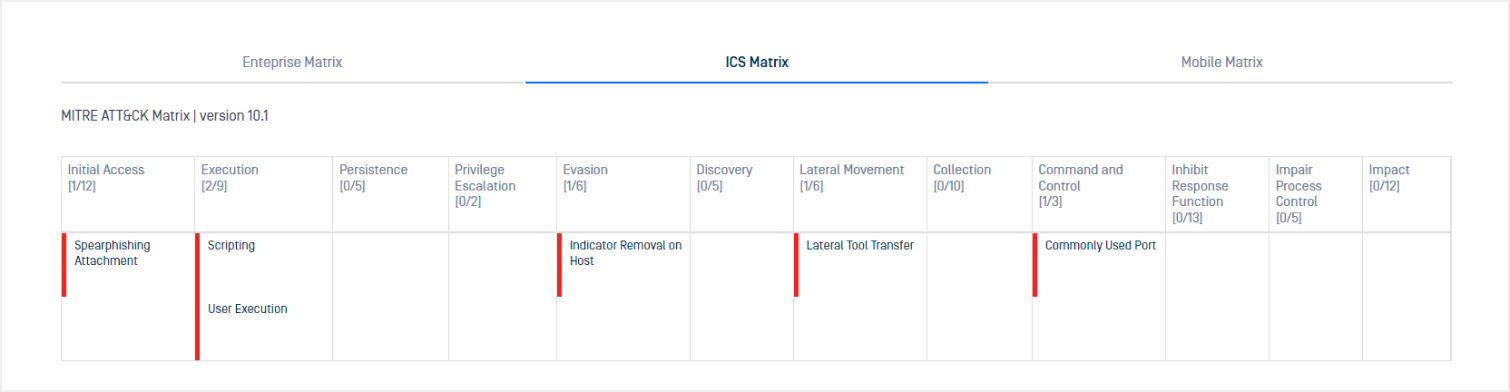Click the Privilege Escalation column header
The image size is (1510, 392).
pyautogui.click(x=503, y=194)
